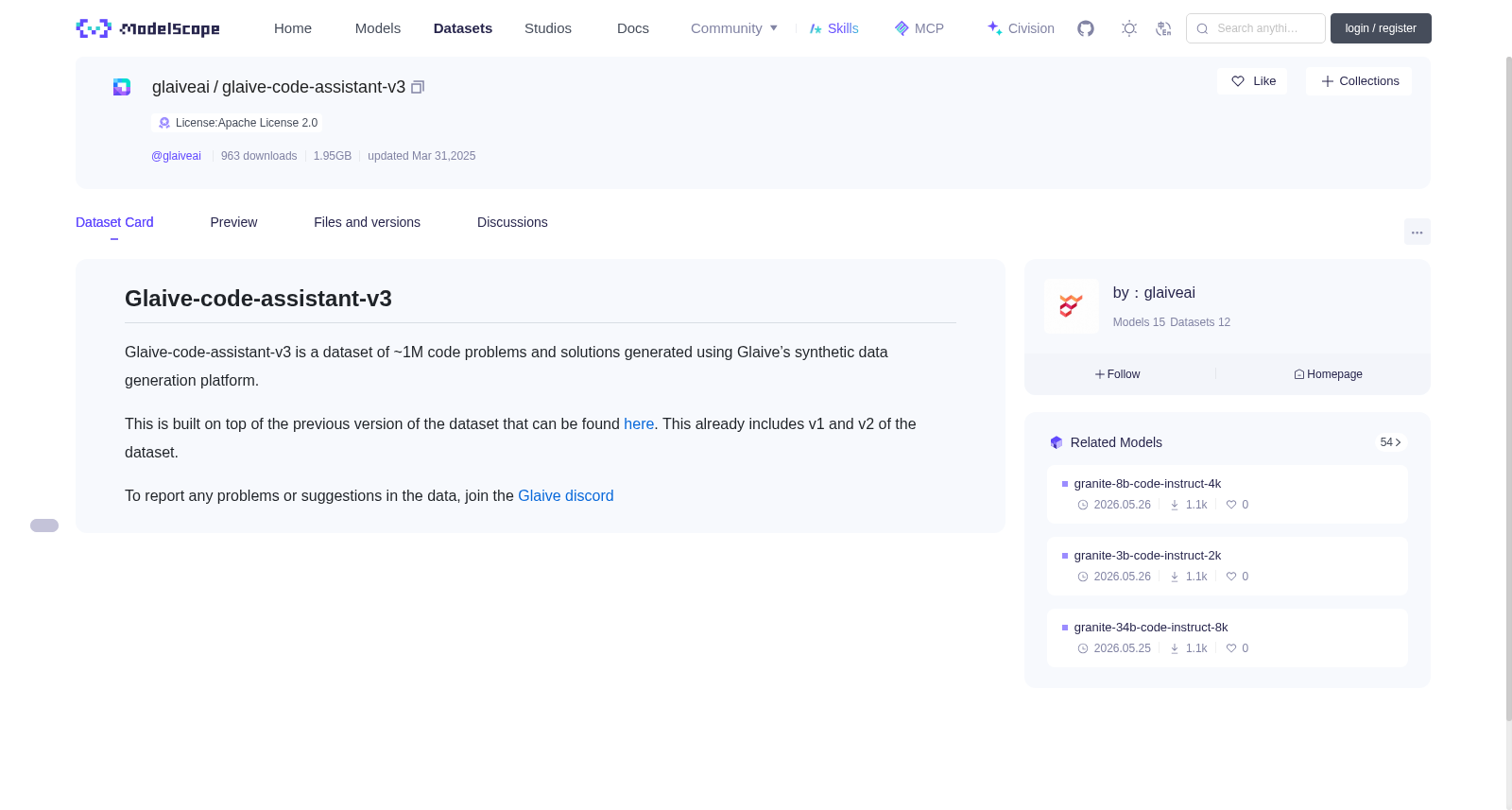
Task: Open the Community dropdown menu
Action: pos(734,28)
